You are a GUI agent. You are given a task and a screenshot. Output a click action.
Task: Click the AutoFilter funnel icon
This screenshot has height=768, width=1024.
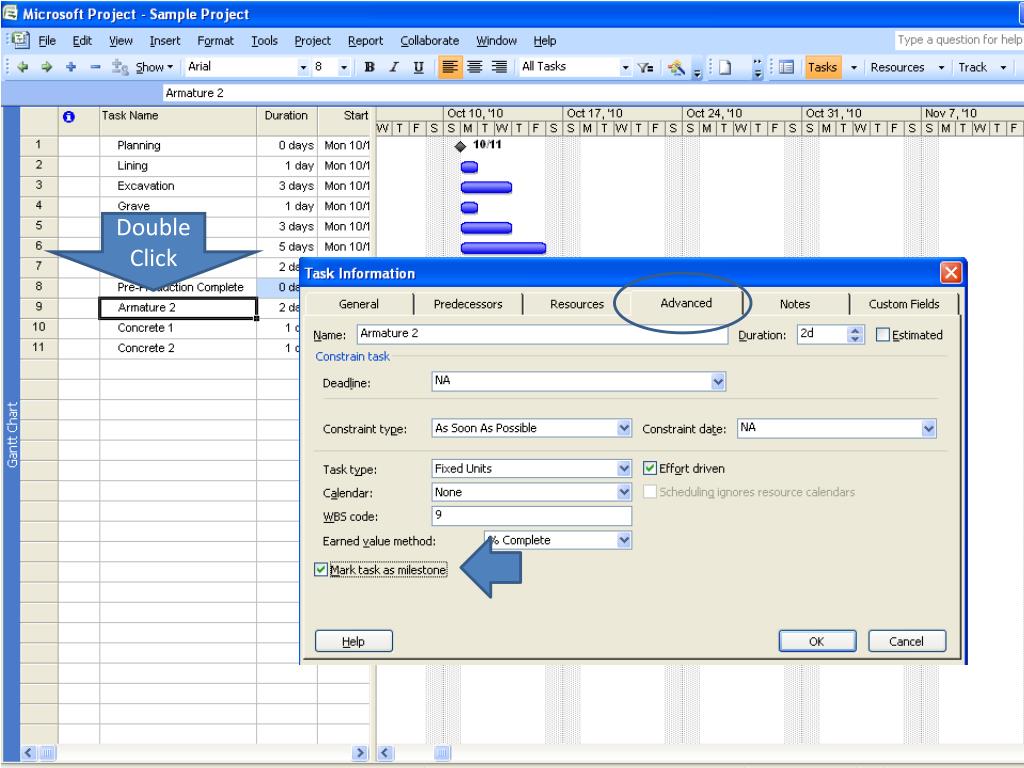coord(645,67)
